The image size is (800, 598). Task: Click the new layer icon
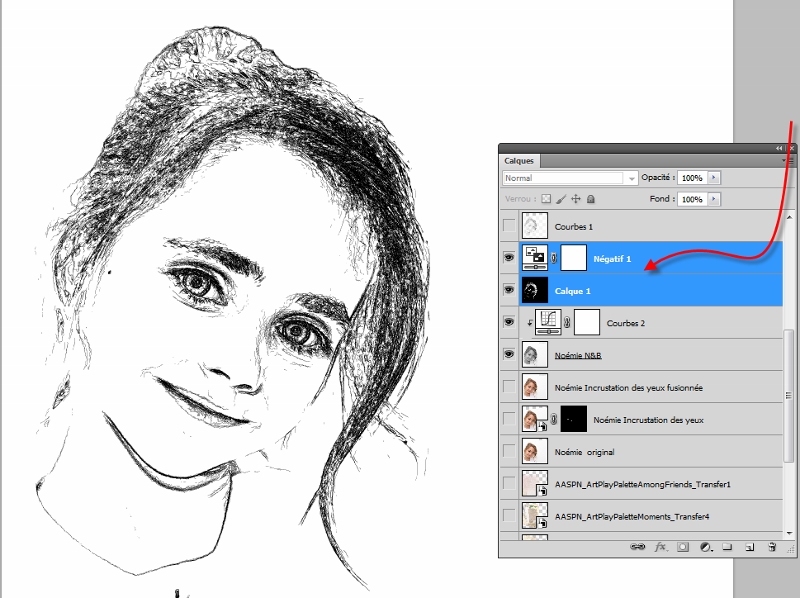coord(750,546)
